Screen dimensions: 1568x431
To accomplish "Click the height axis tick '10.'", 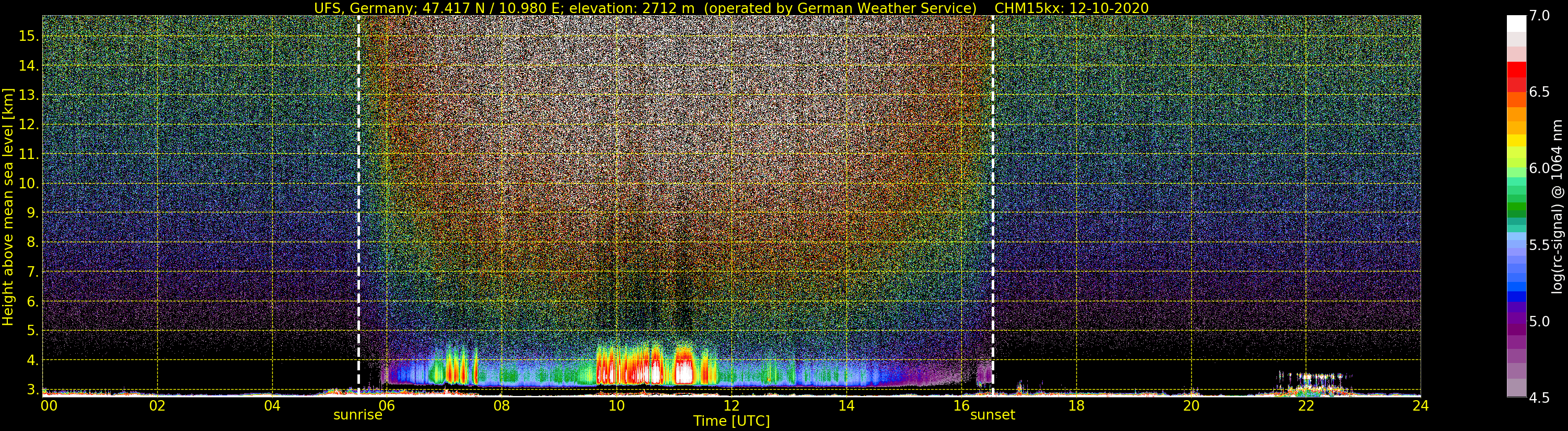I will coord(29,184).
